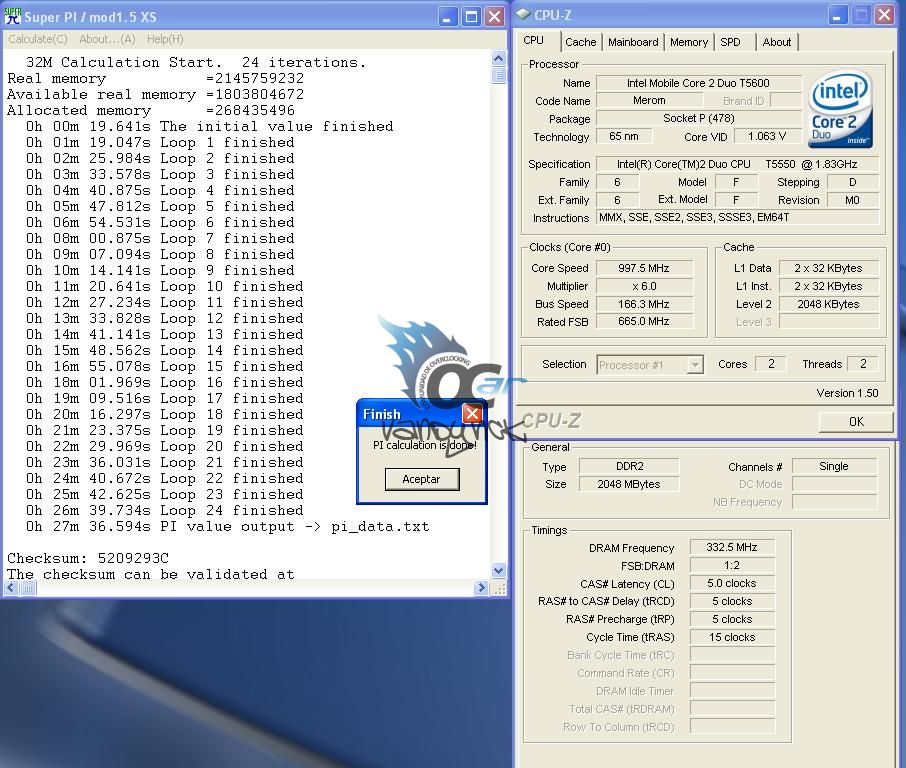Click the Super PI vertical scrollbar thumb

click(499, 75)
